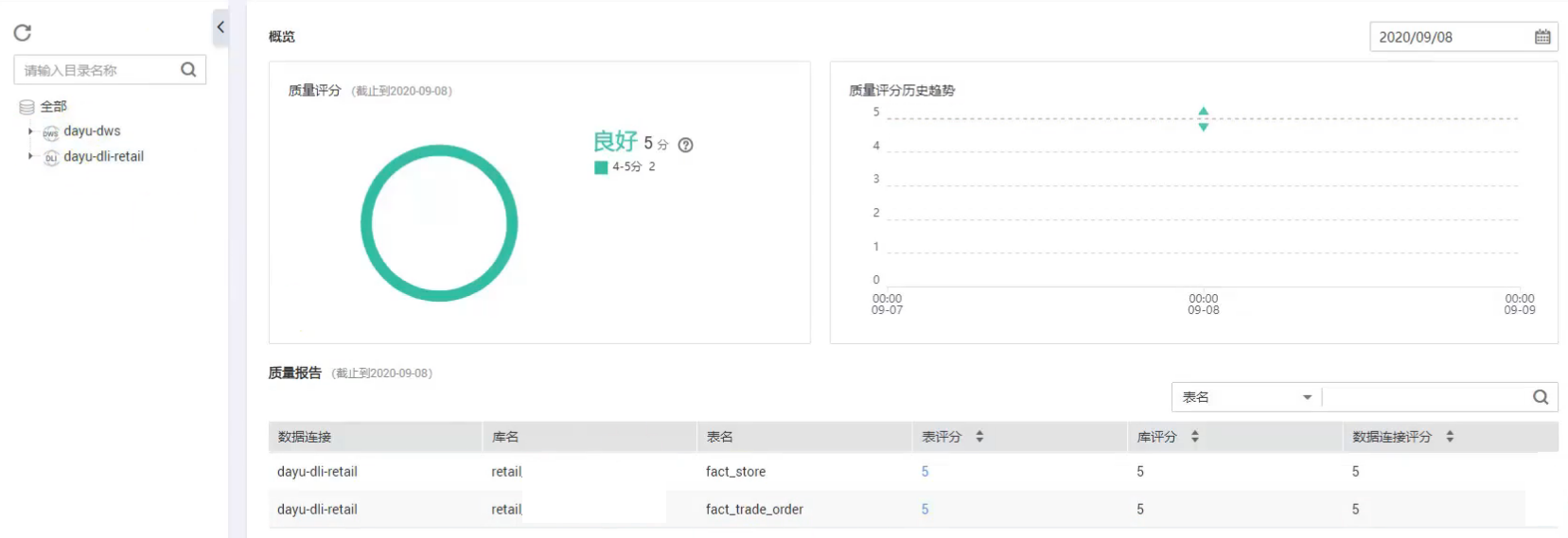Select the 全部 root item in the tree

pyautogui.click(x=53, y=107)
